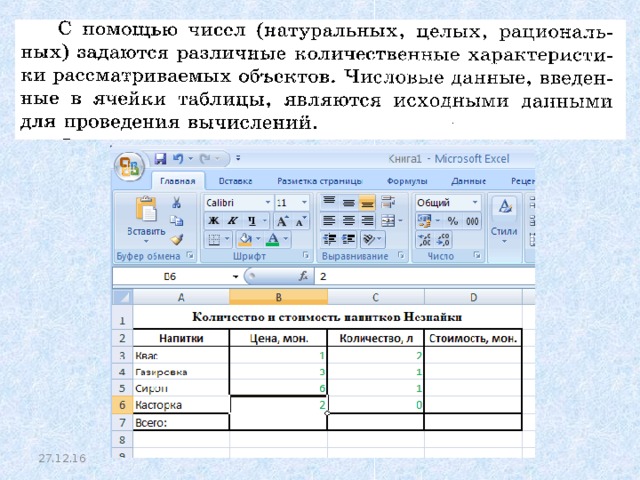The width and height of the screenshot is (640, 480).
Task: Apply the yellow fill color bucket
Action: tap(245, 240)
